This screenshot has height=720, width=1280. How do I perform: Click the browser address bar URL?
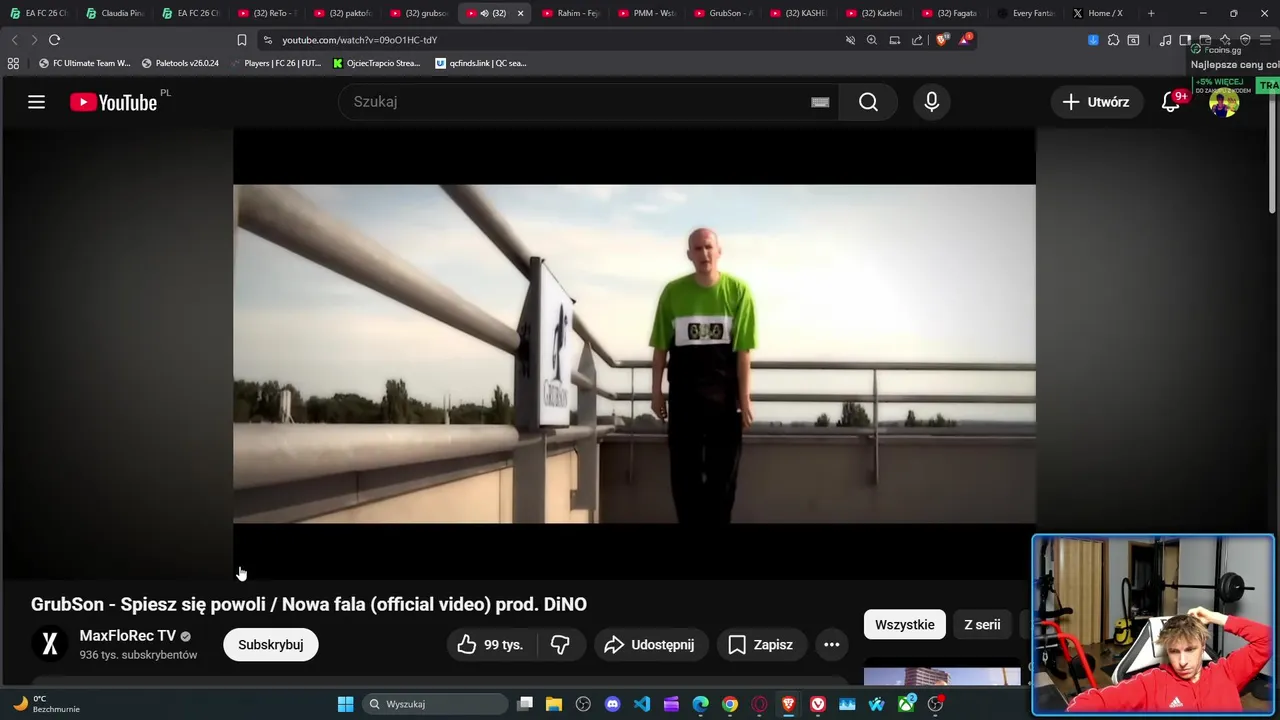pyautogui.click(x=360, y=40)
